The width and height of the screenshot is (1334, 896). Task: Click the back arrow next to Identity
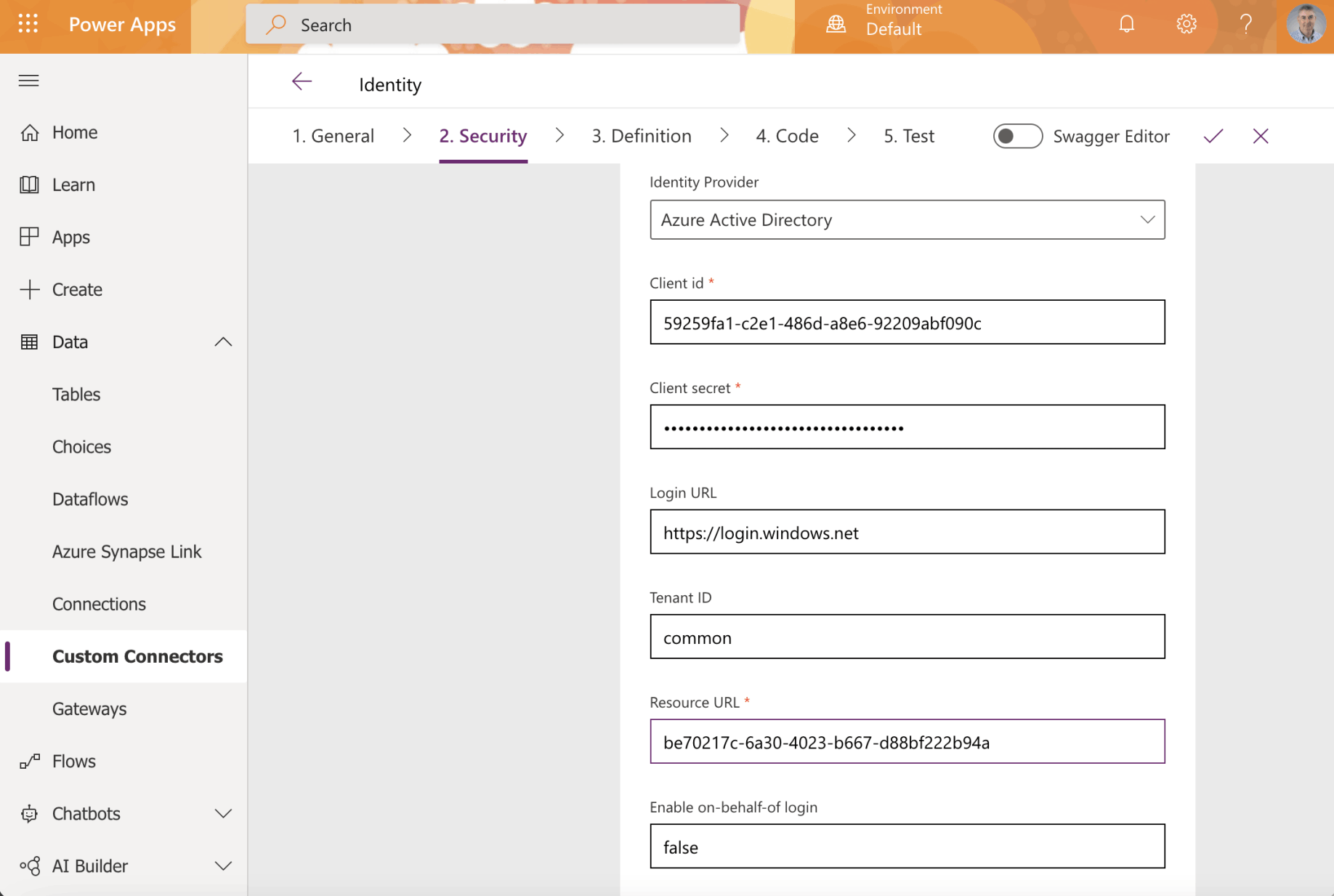click(302, 82)
